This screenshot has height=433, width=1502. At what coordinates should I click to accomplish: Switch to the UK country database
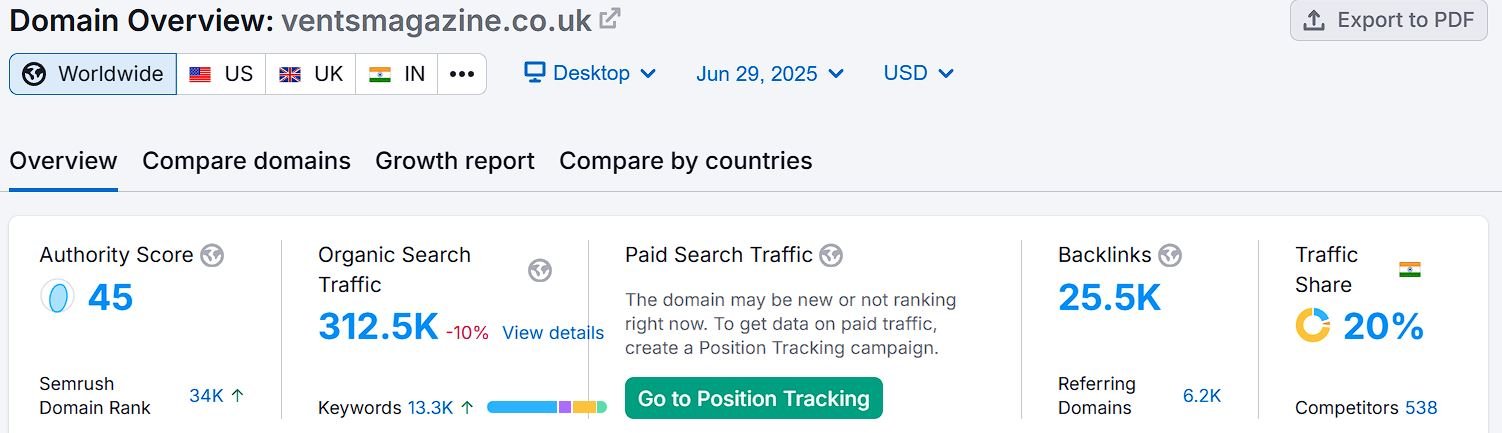(x=311, y=74)
